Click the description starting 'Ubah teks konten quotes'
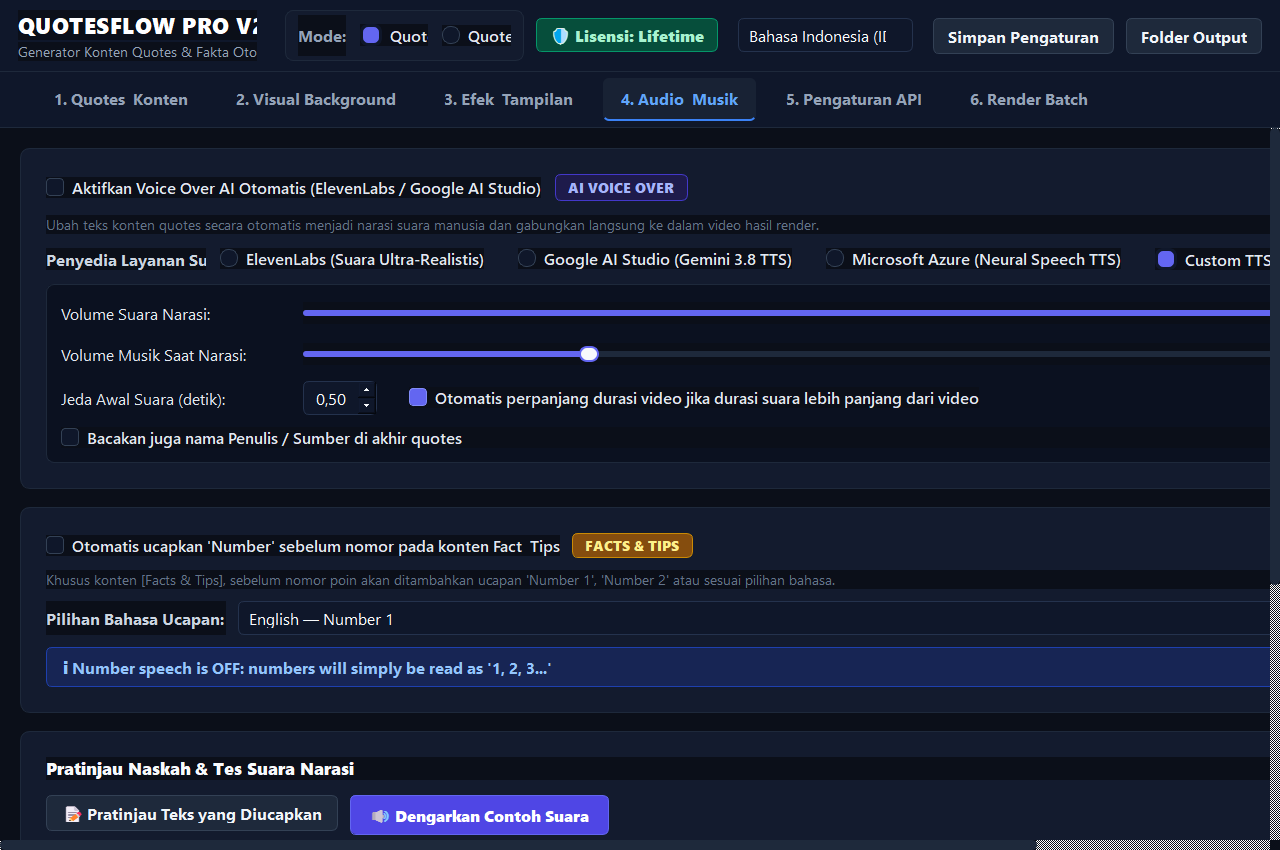Viewport: 1280px width, 850px height. (432, 225)
